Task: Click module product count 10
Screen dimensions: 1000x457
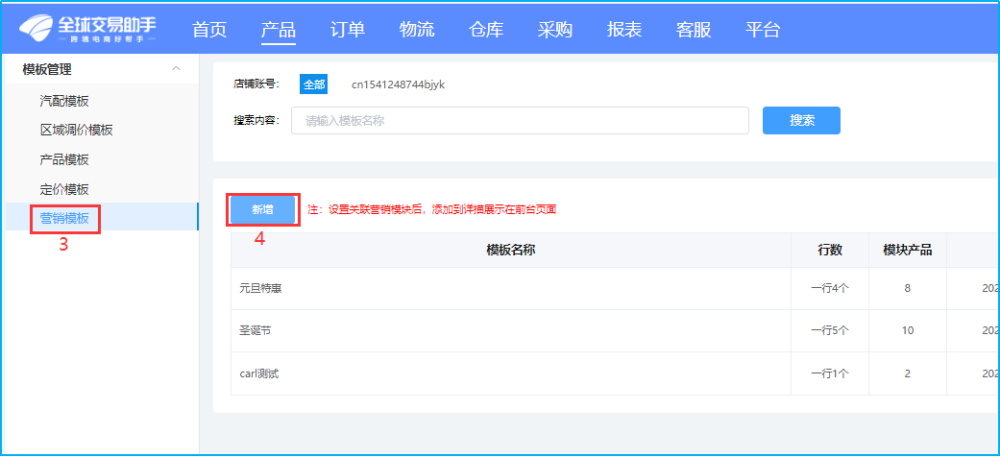Action: click(908, 331)
